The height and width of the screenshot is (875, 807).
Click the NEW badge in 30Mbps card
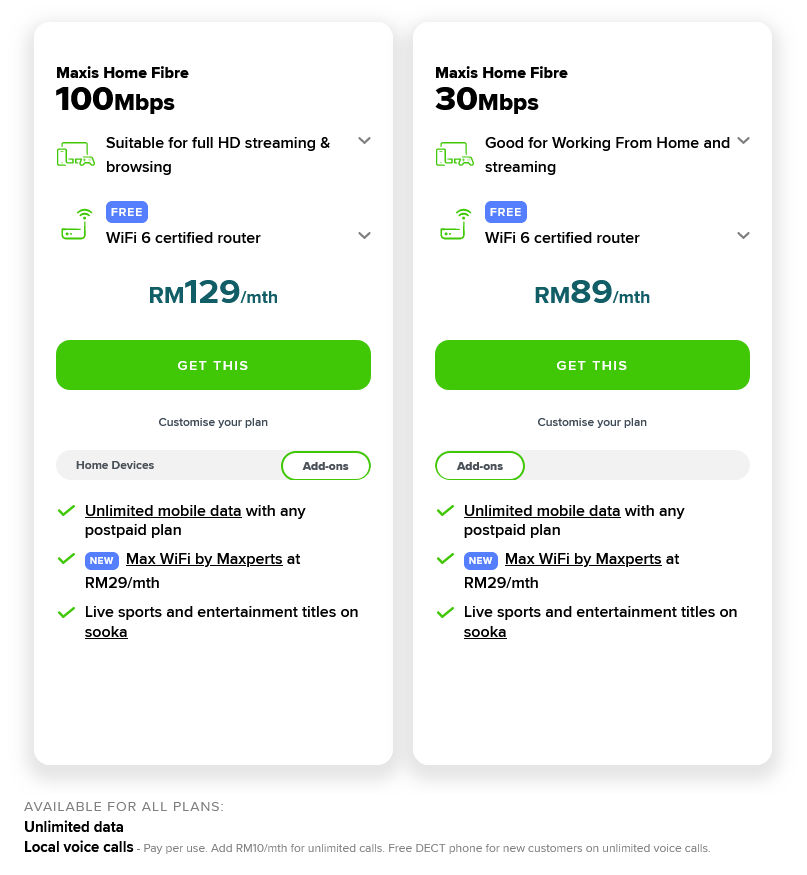481,560
